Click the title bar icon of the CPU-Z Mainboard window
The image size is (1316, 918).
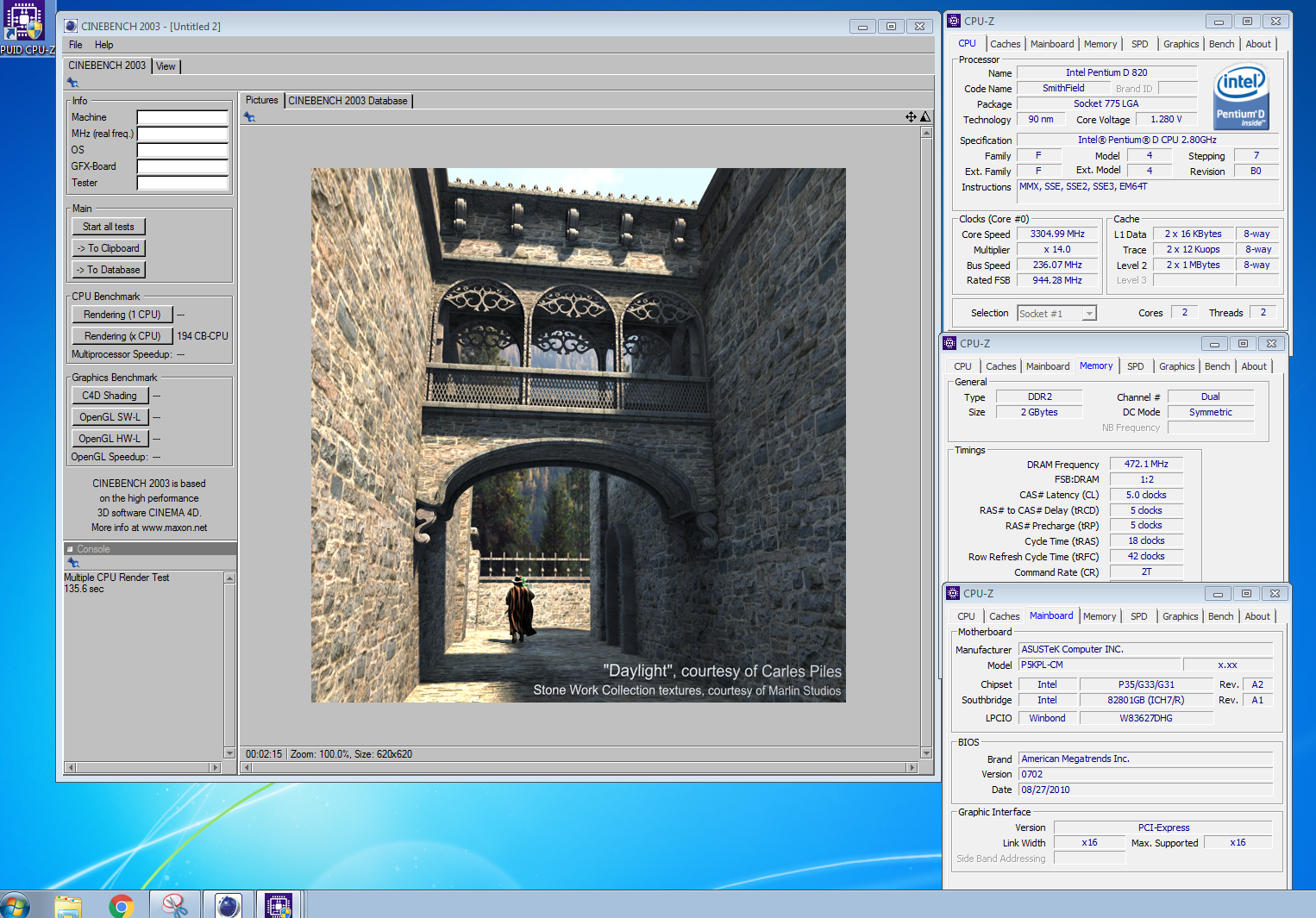coord(953,593)
